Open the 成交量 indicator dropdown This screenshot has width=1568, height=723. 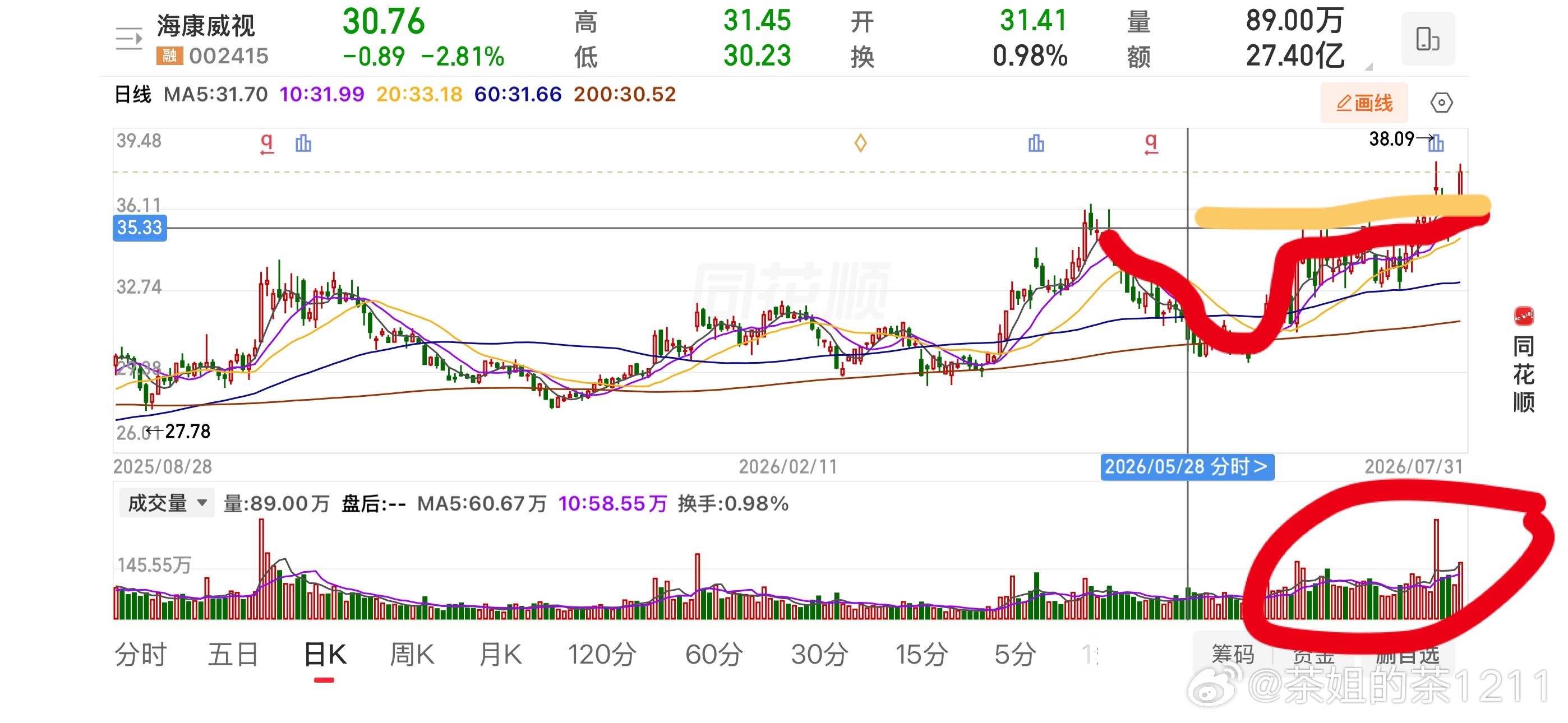coord(167,503)
